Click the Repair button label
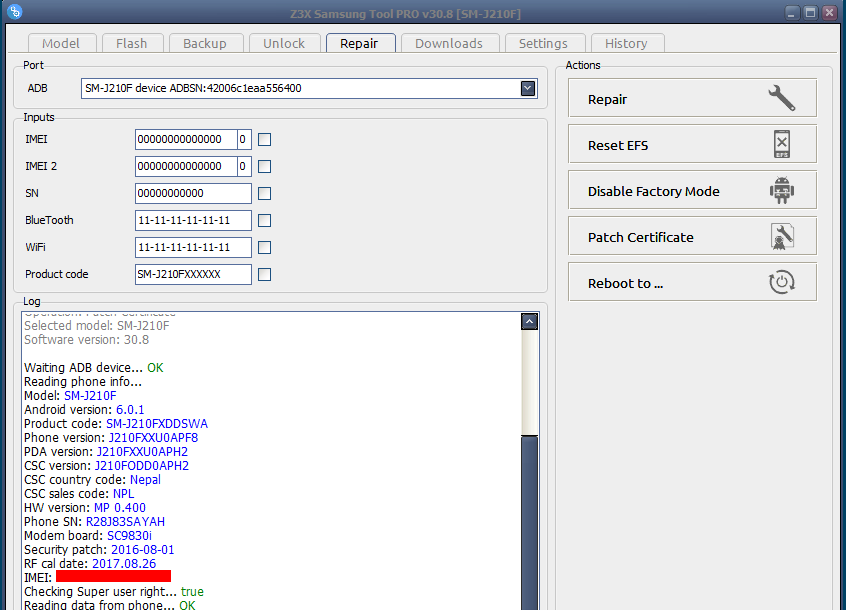 coord(608,100)
